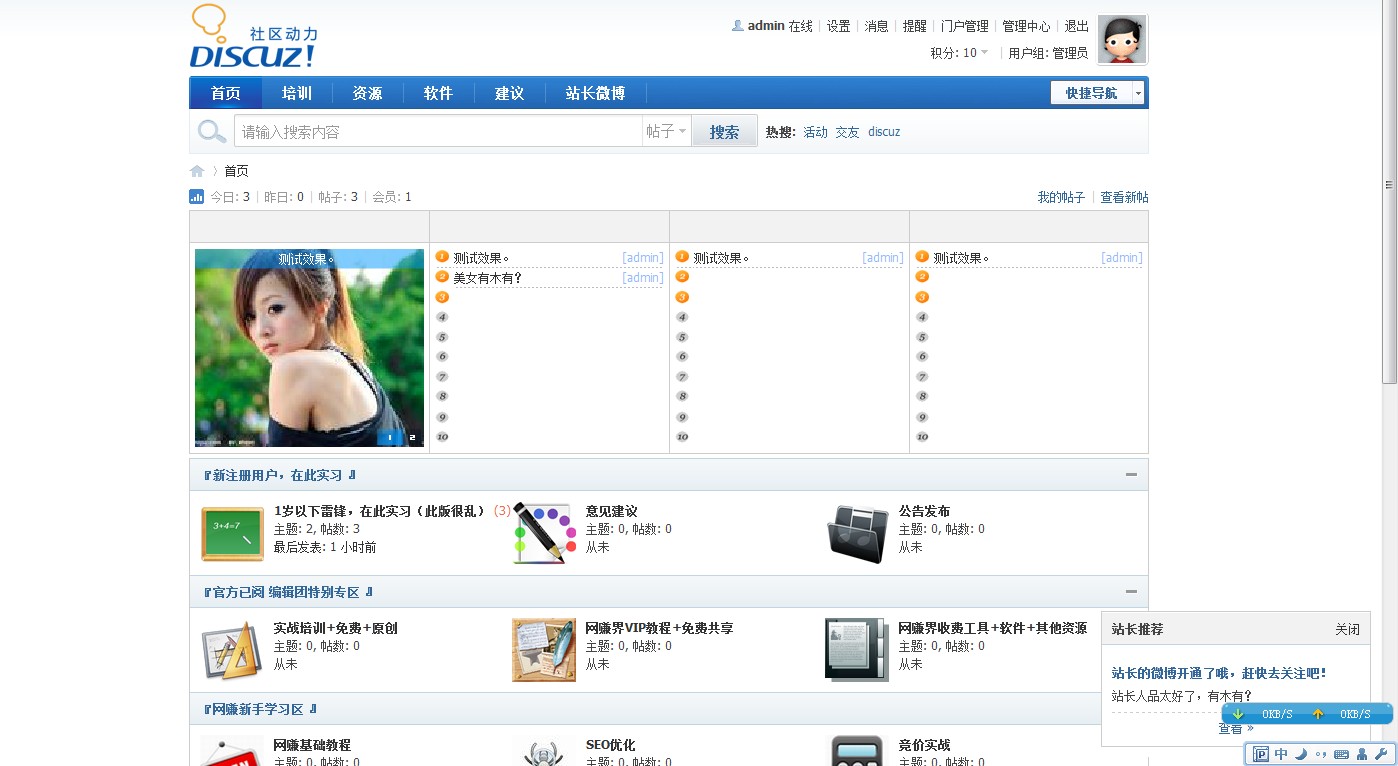Open the 网赚基础教程 red sign icon
Viewport: 1398px width, 766px height.
(x=232, y=751)
